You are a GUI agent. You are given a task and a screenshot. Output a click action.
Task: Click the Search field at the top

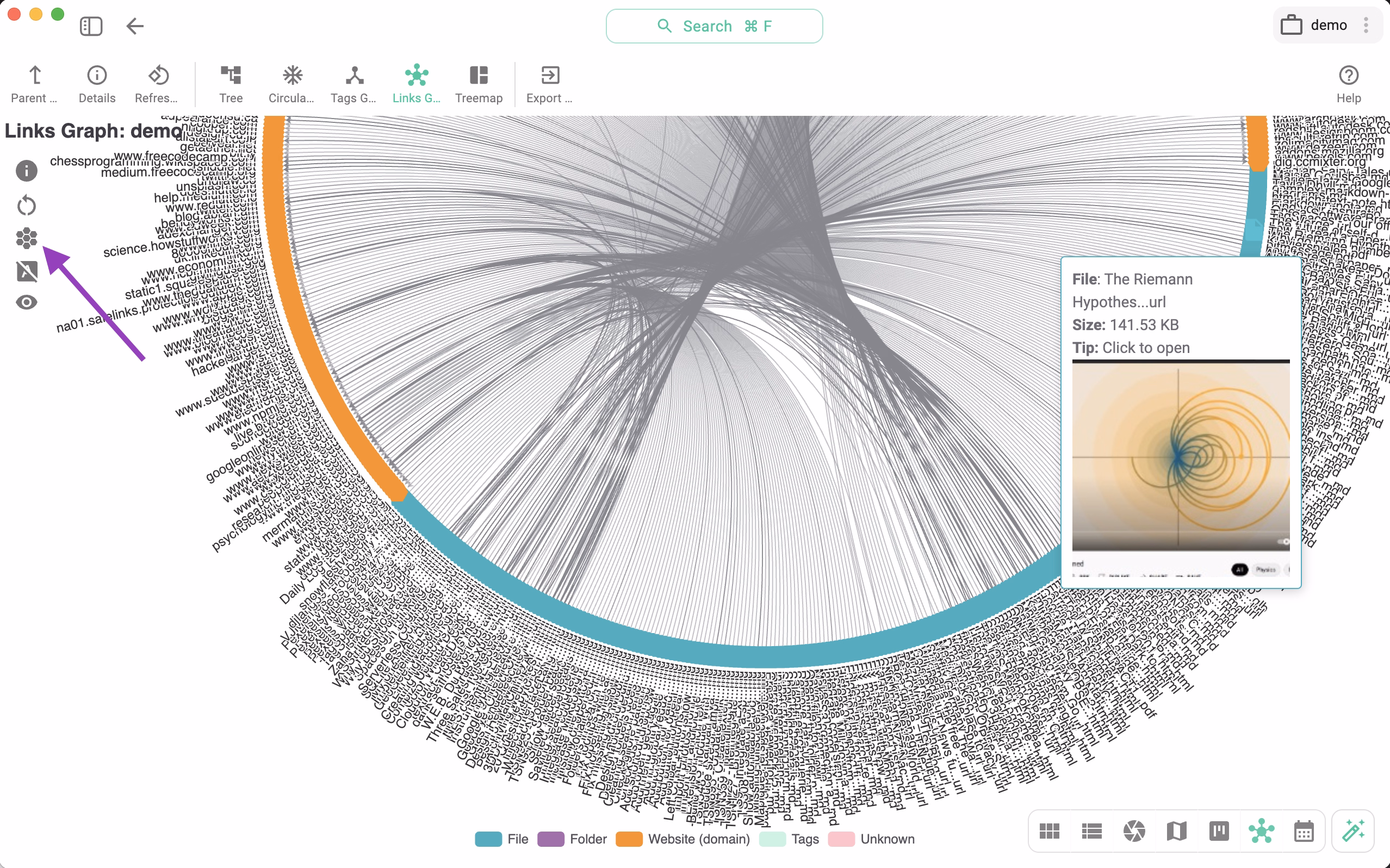[713, 26]
